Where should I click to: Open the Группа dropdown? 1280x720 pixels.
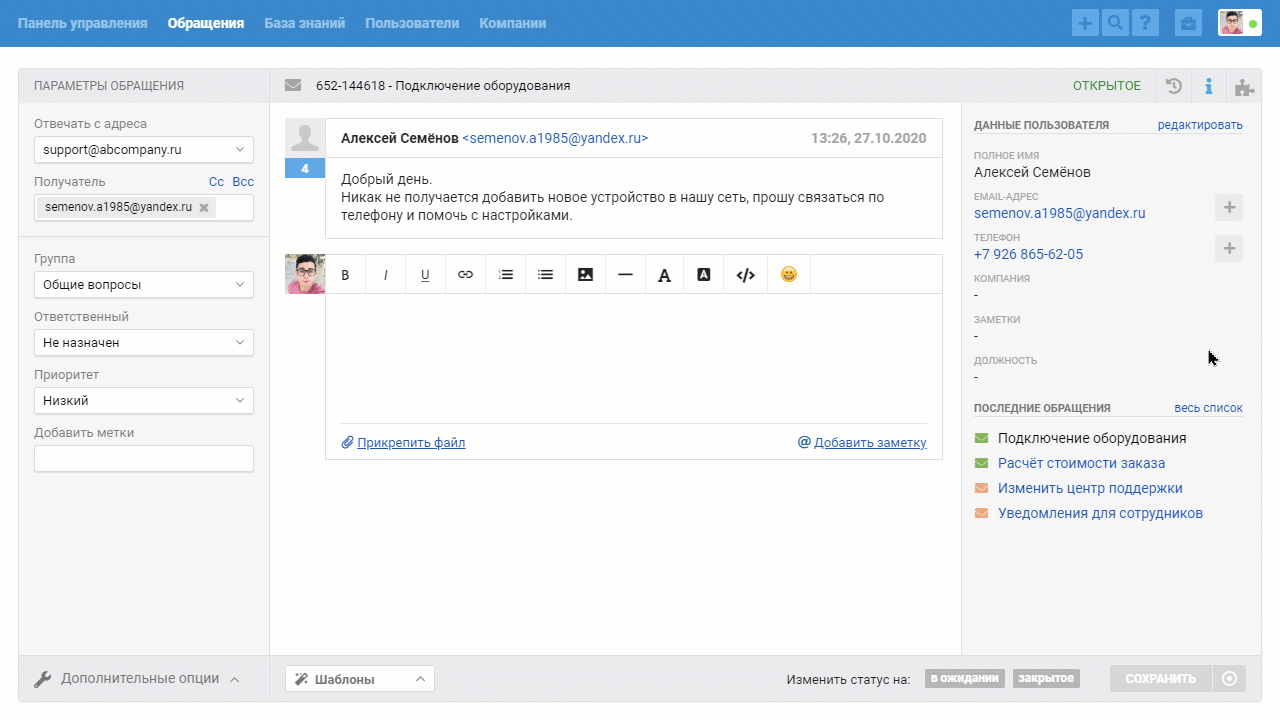pyautogui.click(x=143, y=284)
